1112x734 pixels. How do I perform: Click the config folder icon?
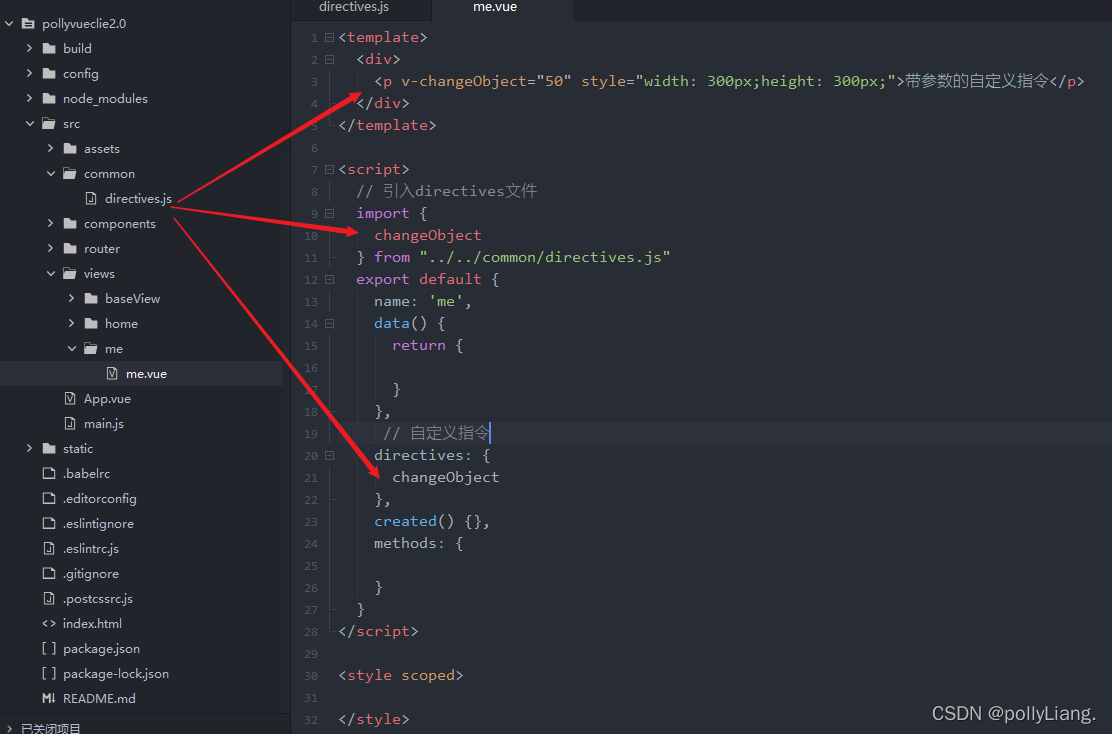point(49,73)
